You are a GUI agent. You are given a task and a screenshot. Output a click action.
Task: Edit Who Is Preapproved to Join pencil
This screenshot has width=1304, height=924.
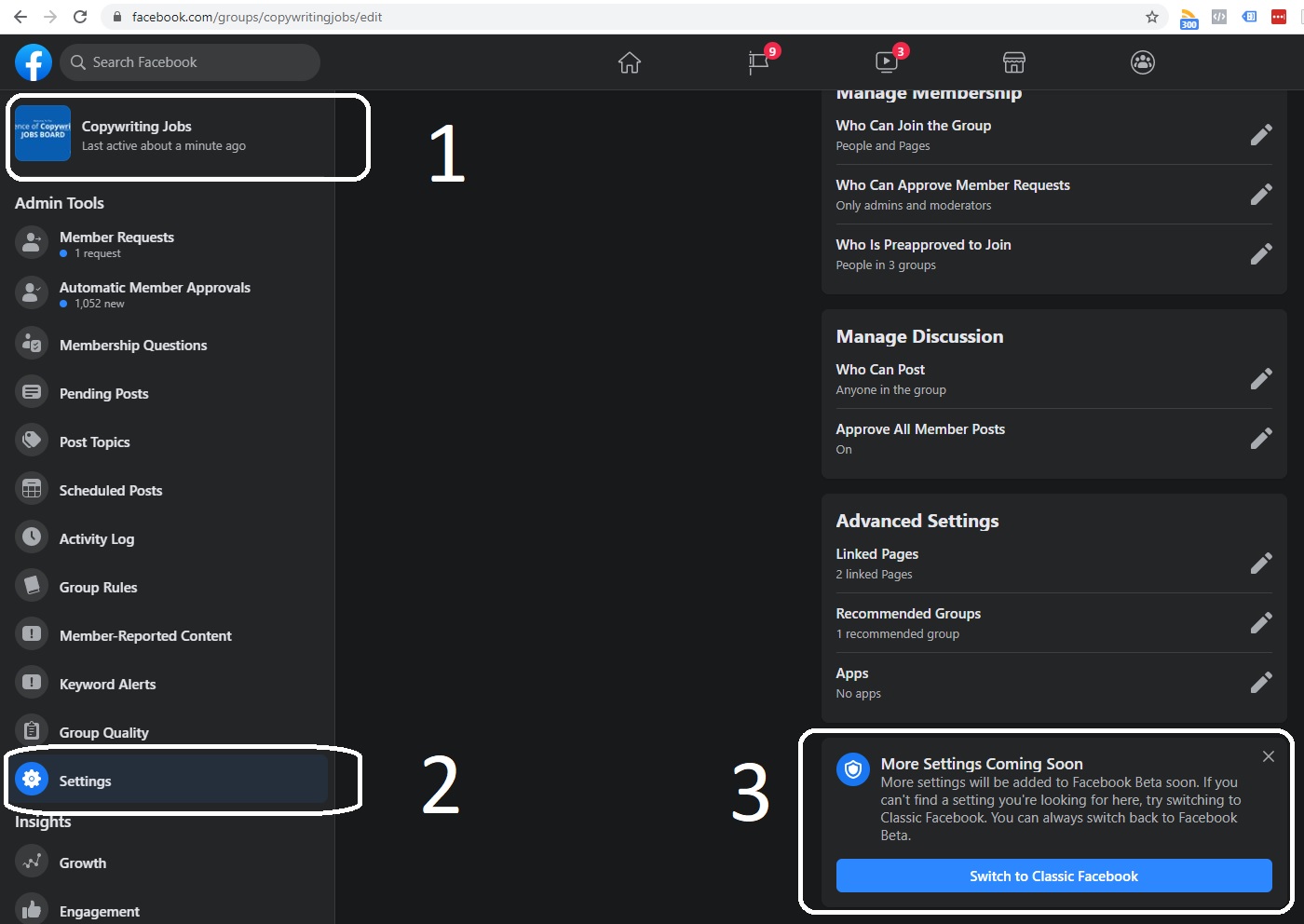point(1261,254)
